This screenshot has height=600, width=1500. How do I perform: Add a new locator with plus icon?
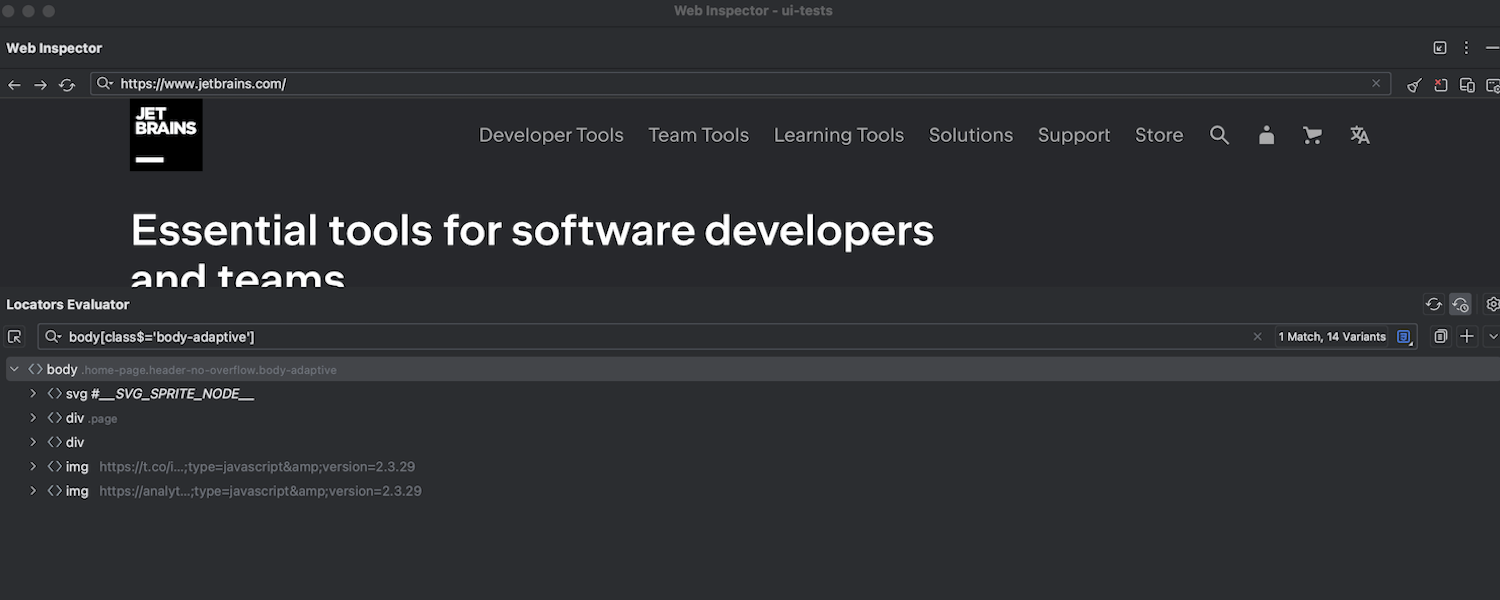1466,337
